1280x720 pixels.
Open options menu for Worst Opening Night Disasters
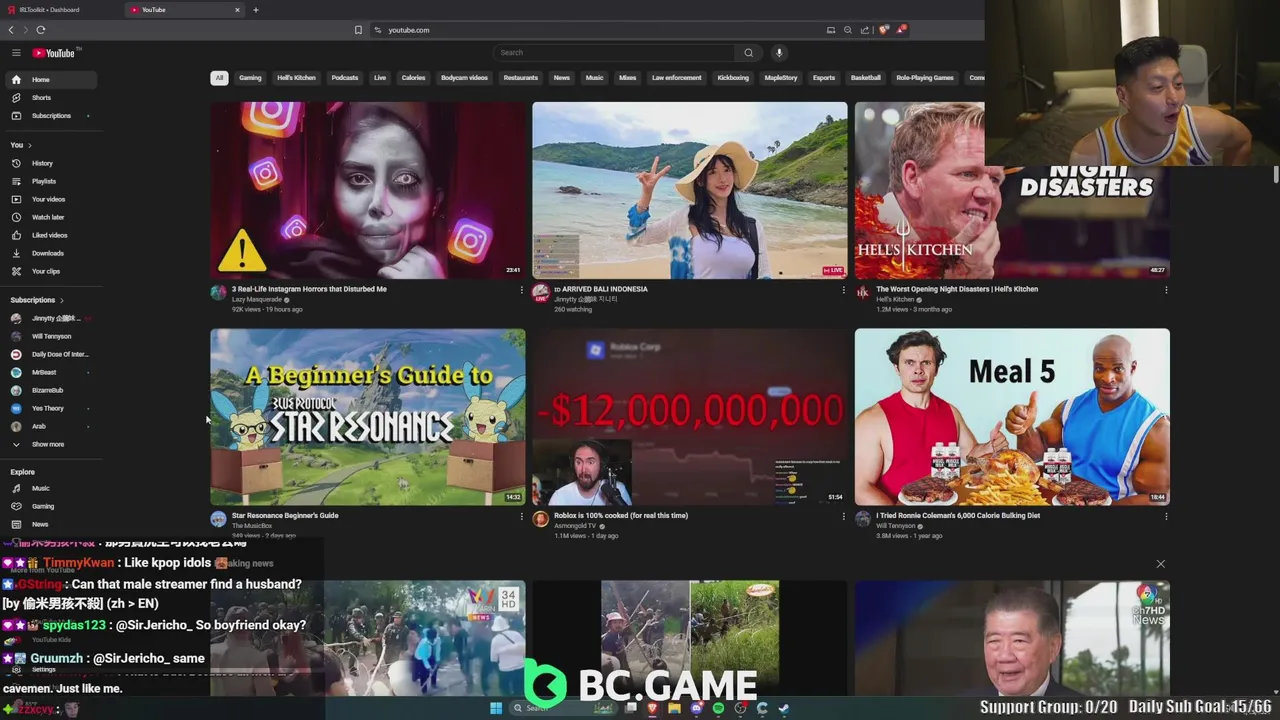(1166, 290)
